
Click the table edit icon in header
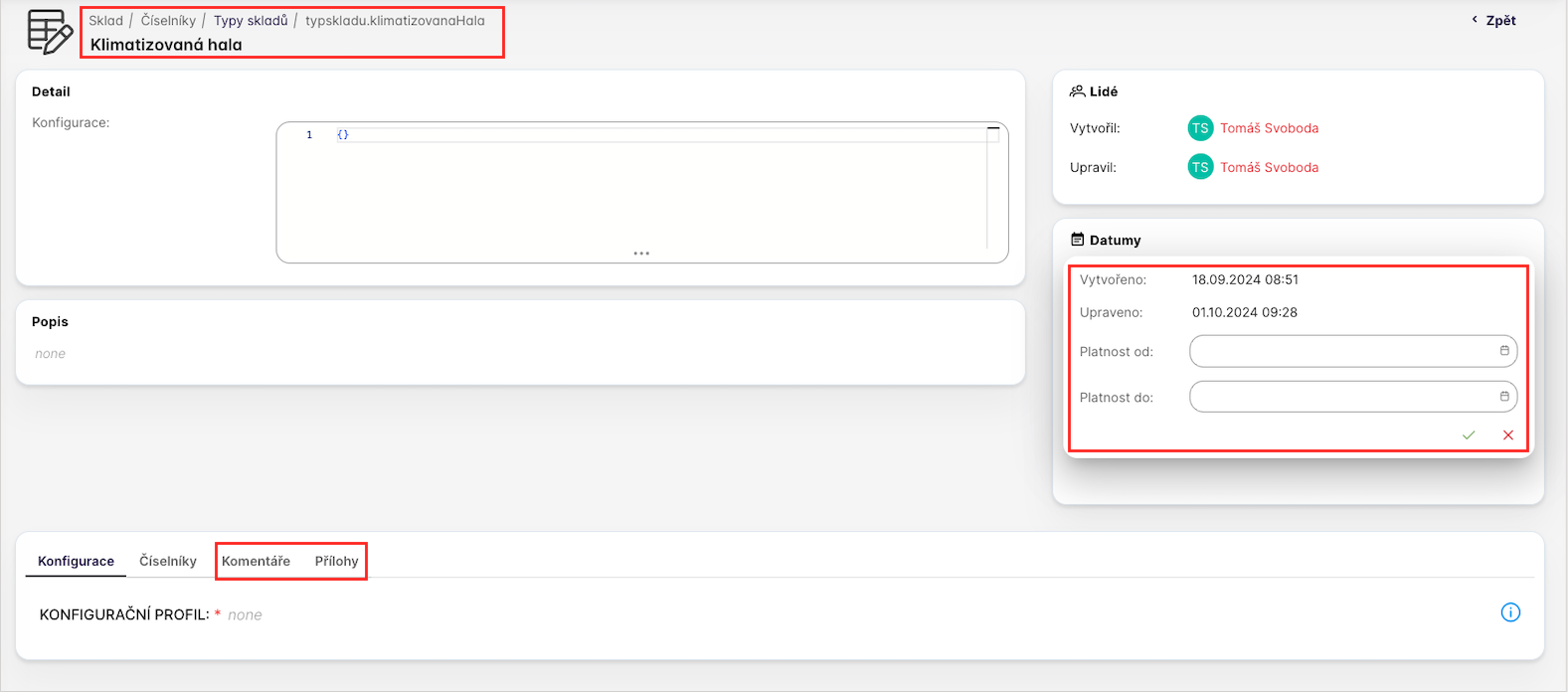(50, 32)
